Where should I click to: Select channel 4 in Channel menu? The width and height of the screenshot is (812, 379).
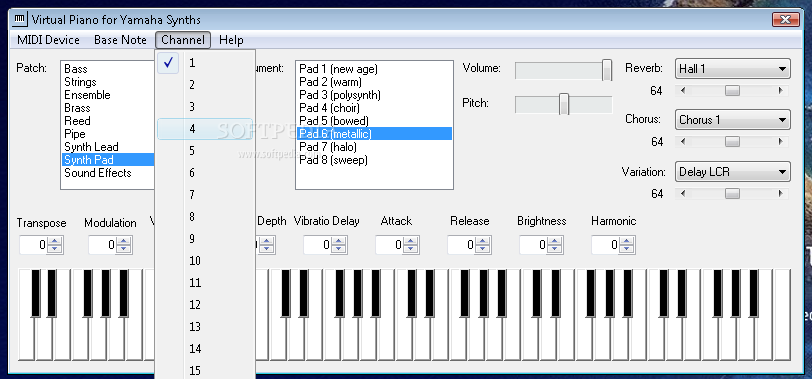tap(205, 129)
